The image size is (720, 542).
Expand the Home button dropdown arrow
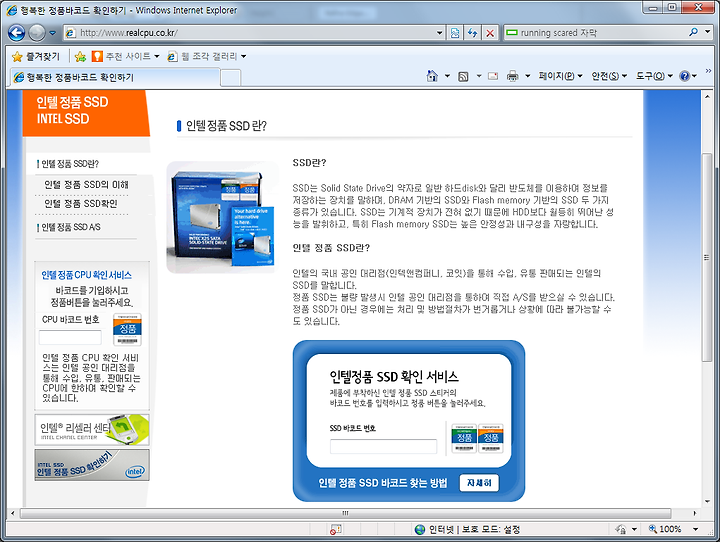pyautogui.click(x=447, y=76)
